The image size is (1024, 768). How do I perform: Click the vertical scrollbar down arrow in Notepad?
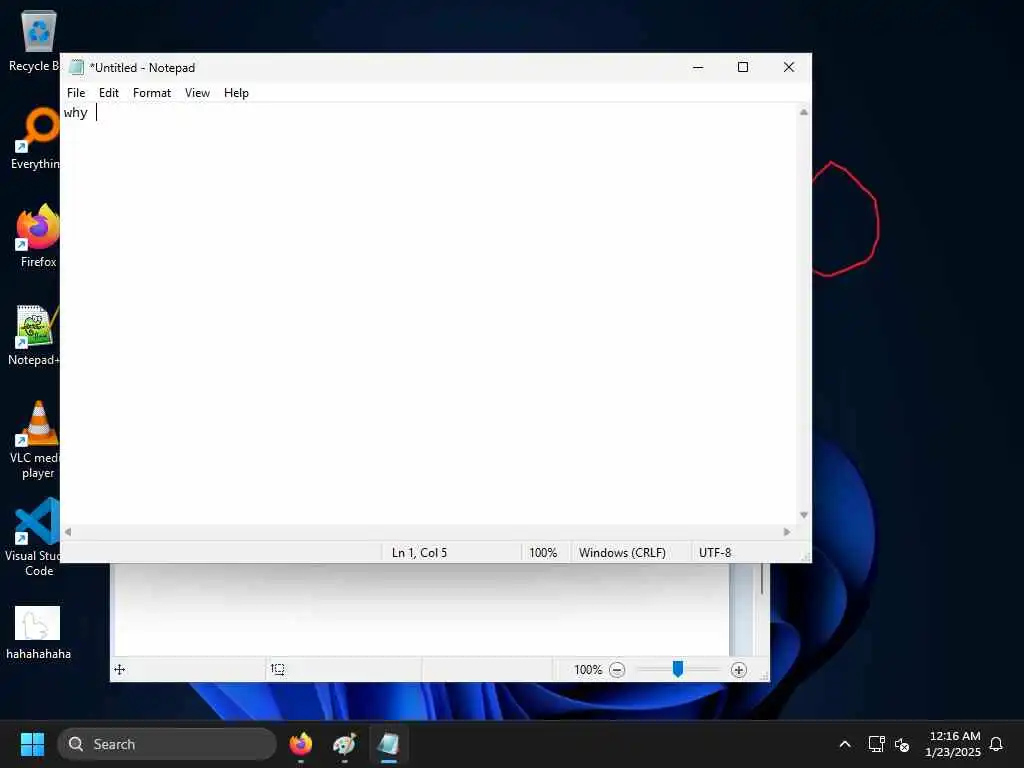coord(804,515)
